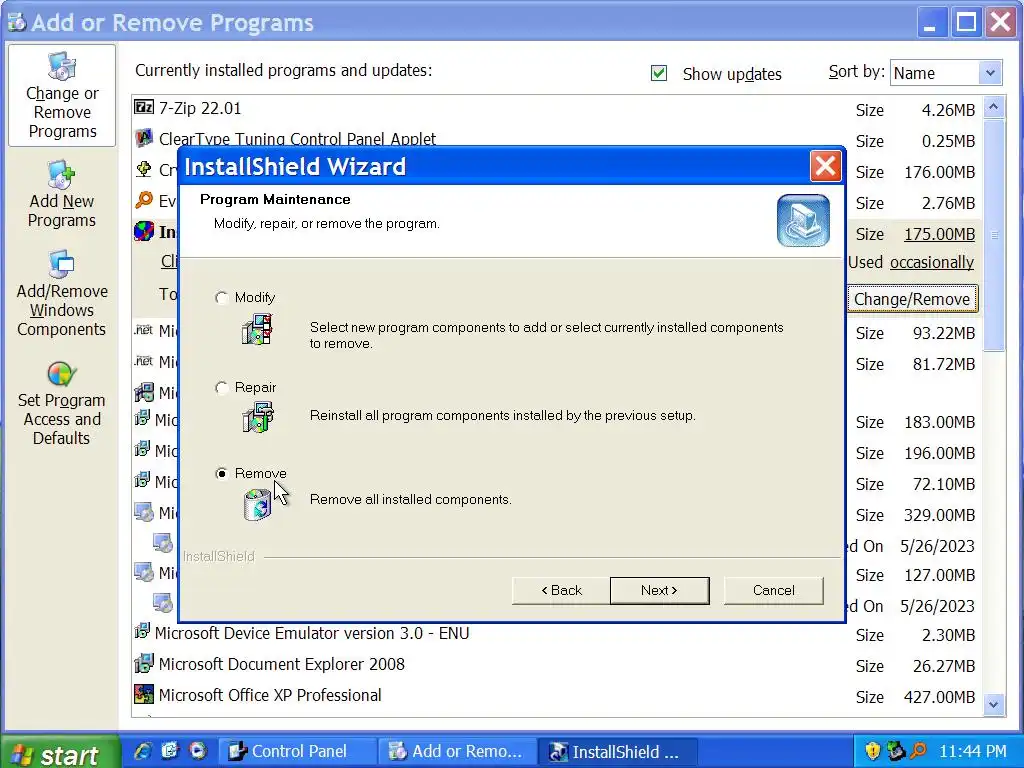
Task: Click the Change/Remove button
Action: (912, 299)
